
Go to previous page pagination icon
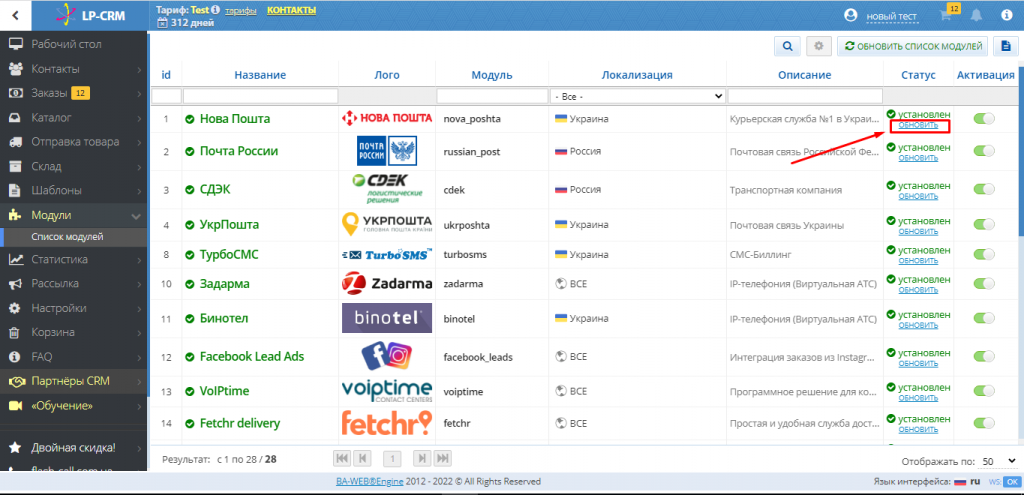(x=362, y=458)
